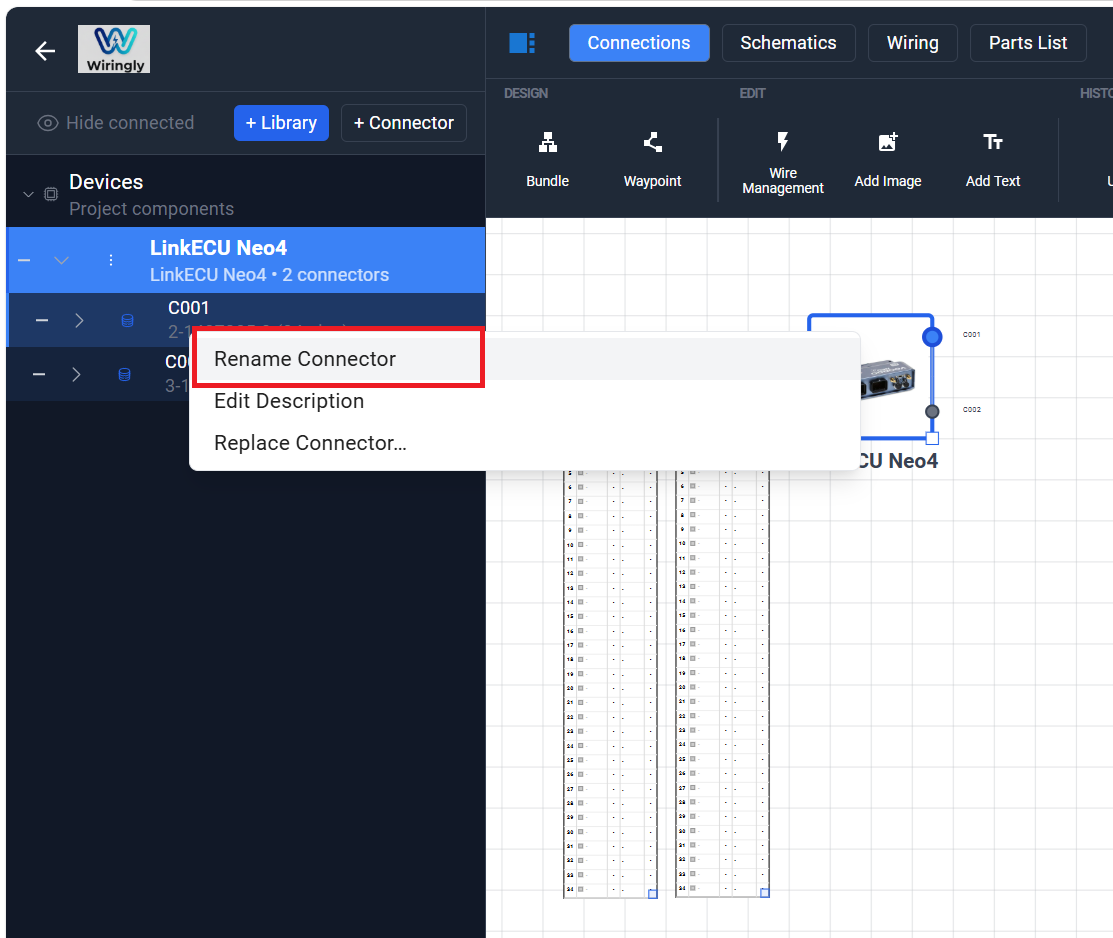Image resolution: width=1113 pixels, height=938 pixels.
Task: Collapse the LinkECU Neo4 device chevron
Action: (62, 261)
